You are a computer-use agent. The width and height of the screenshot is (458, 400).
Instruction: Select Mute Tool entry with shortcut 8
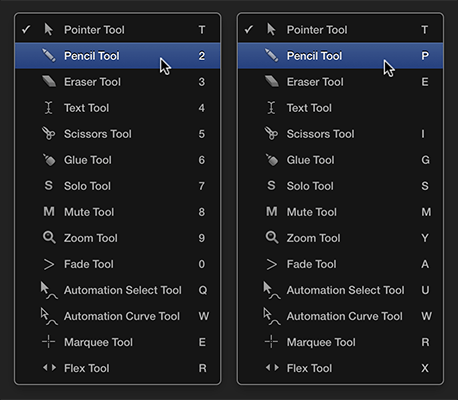click(118, 212)
